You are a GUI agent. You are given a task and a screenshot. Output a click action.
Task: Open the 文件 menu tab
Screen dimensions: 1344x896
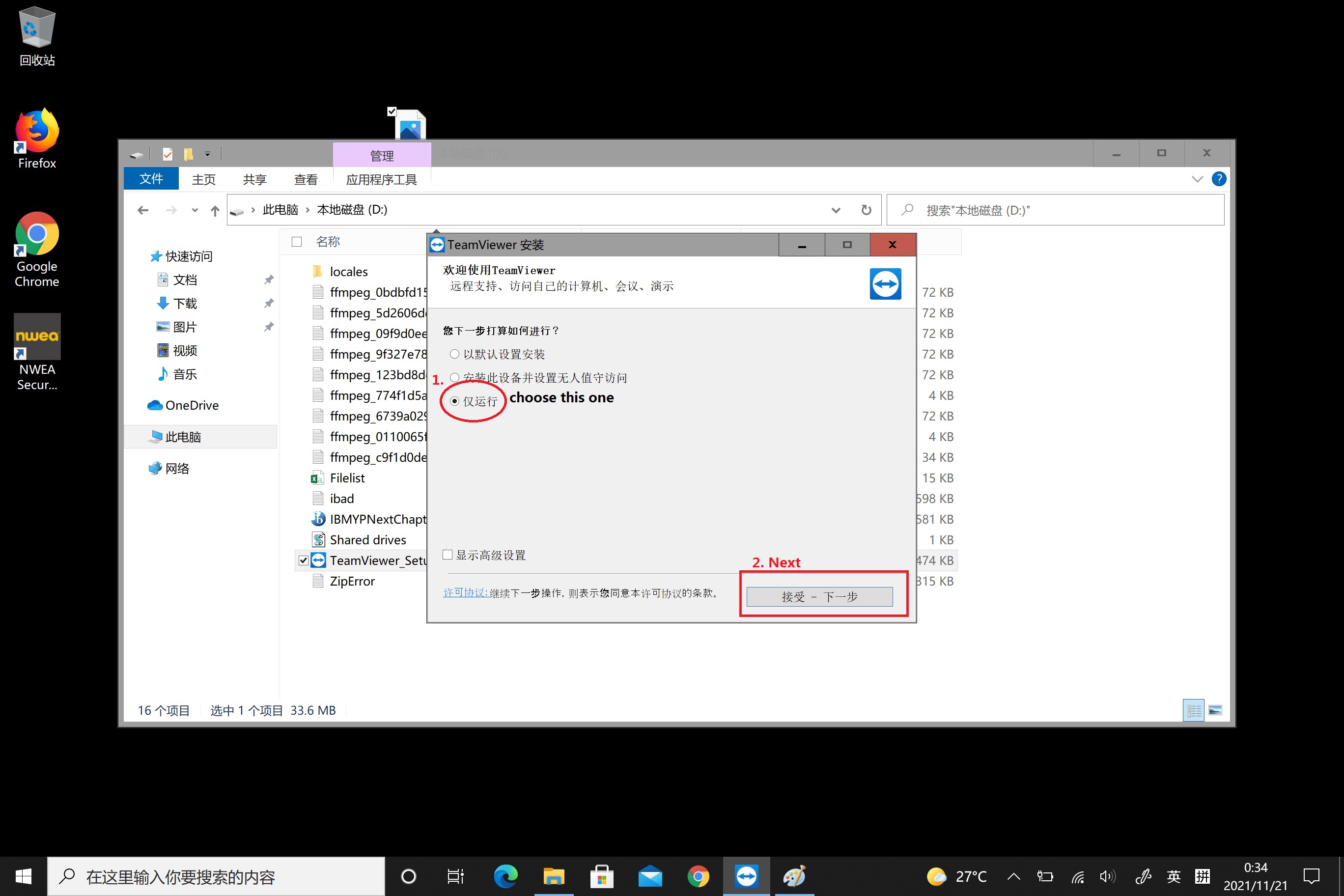[x=151, y=179]
